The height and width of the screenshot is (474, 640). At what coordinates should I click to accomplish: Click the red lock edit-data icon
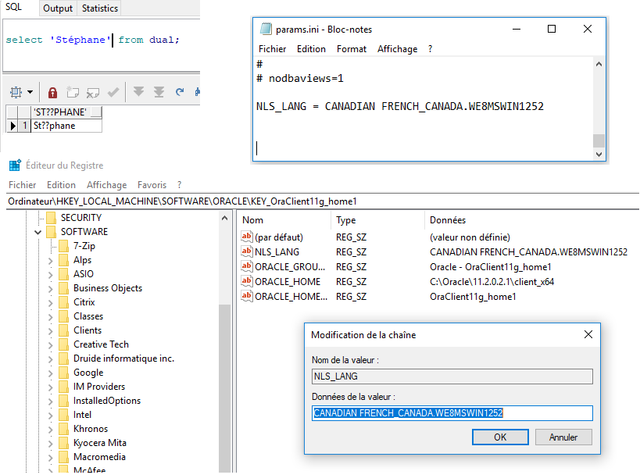click(52, 93)
